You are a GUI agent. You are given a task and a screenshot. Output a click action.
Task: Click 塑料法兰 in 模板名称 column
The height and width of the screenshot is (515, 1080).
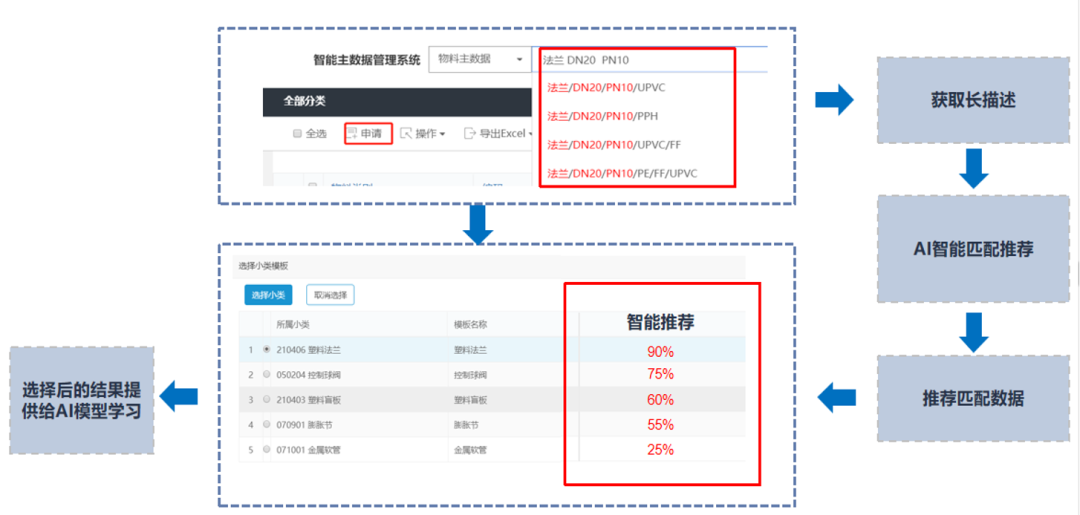[470, 350]
